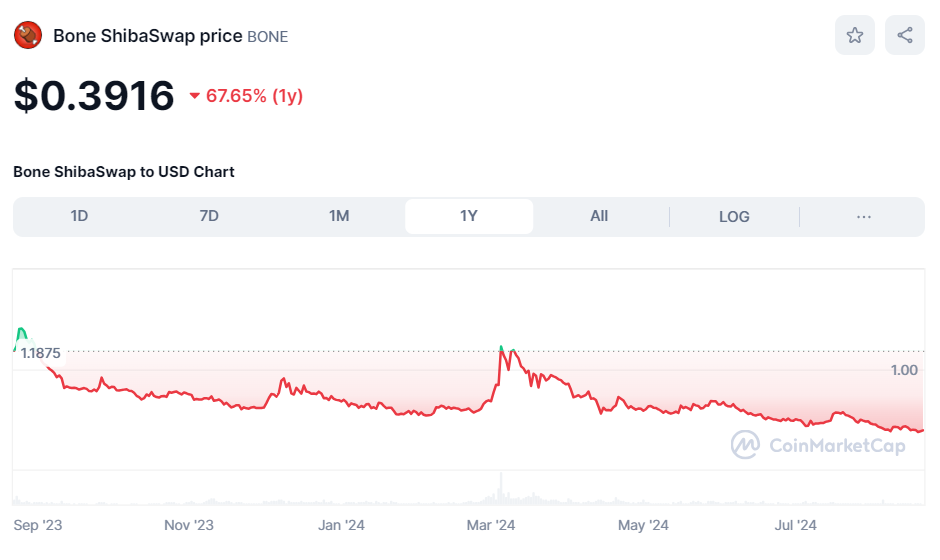This screenshot has width=940, height=560.
Task: Click the 67.65% (1y) change label
Action: (x=254, y=96)
